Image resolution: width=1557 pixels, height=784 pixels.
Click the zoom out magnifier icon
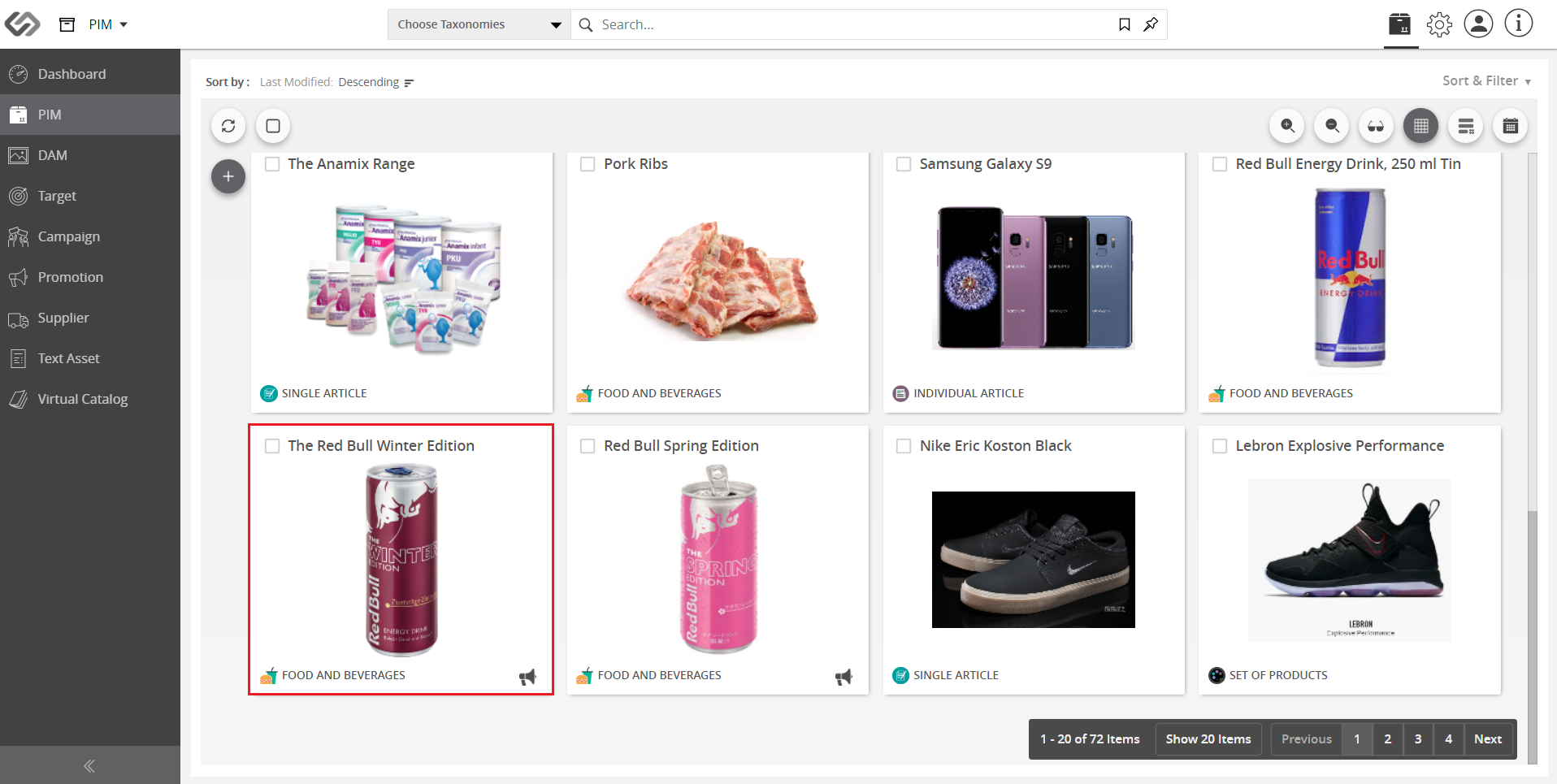click(x=1332, y=126)
